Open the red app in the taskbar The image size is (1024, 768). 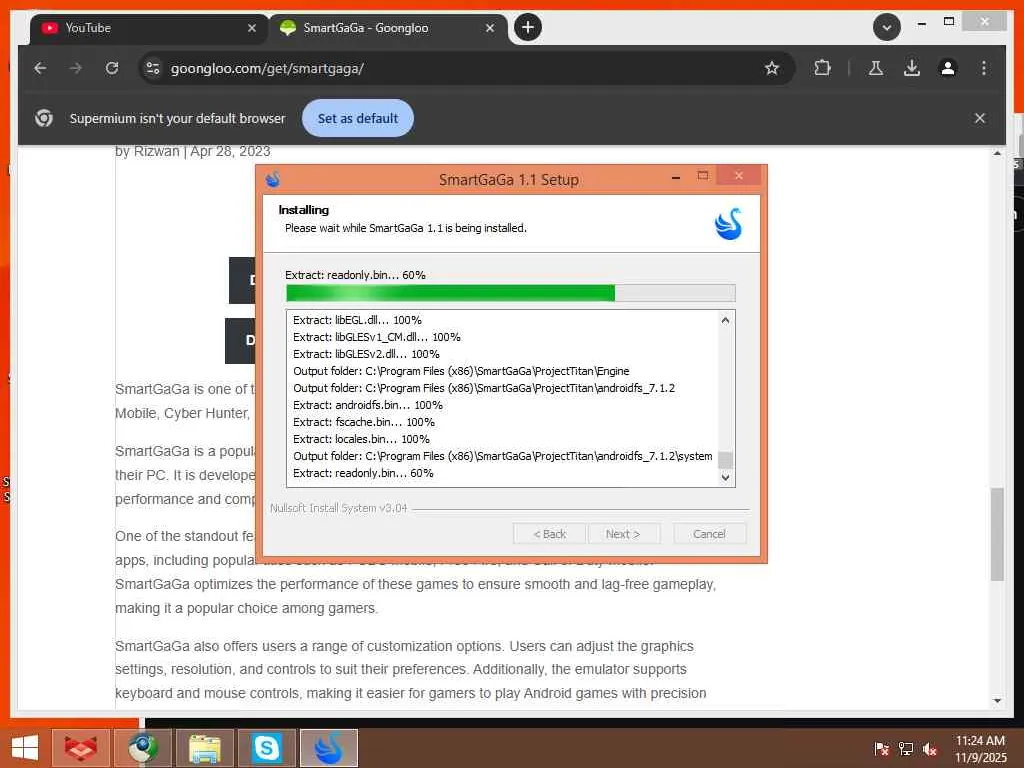[x=80, y=748]
